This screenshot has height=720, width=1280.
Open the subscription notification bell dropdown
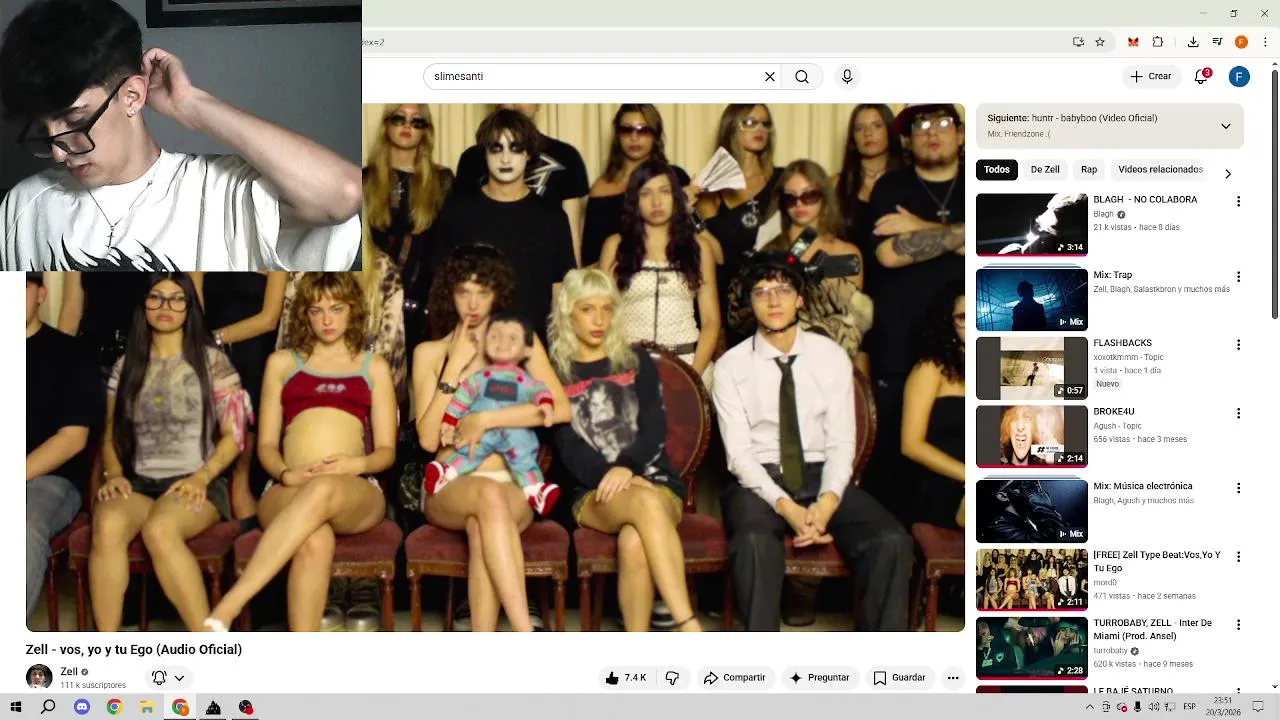(x=168, y=678)
